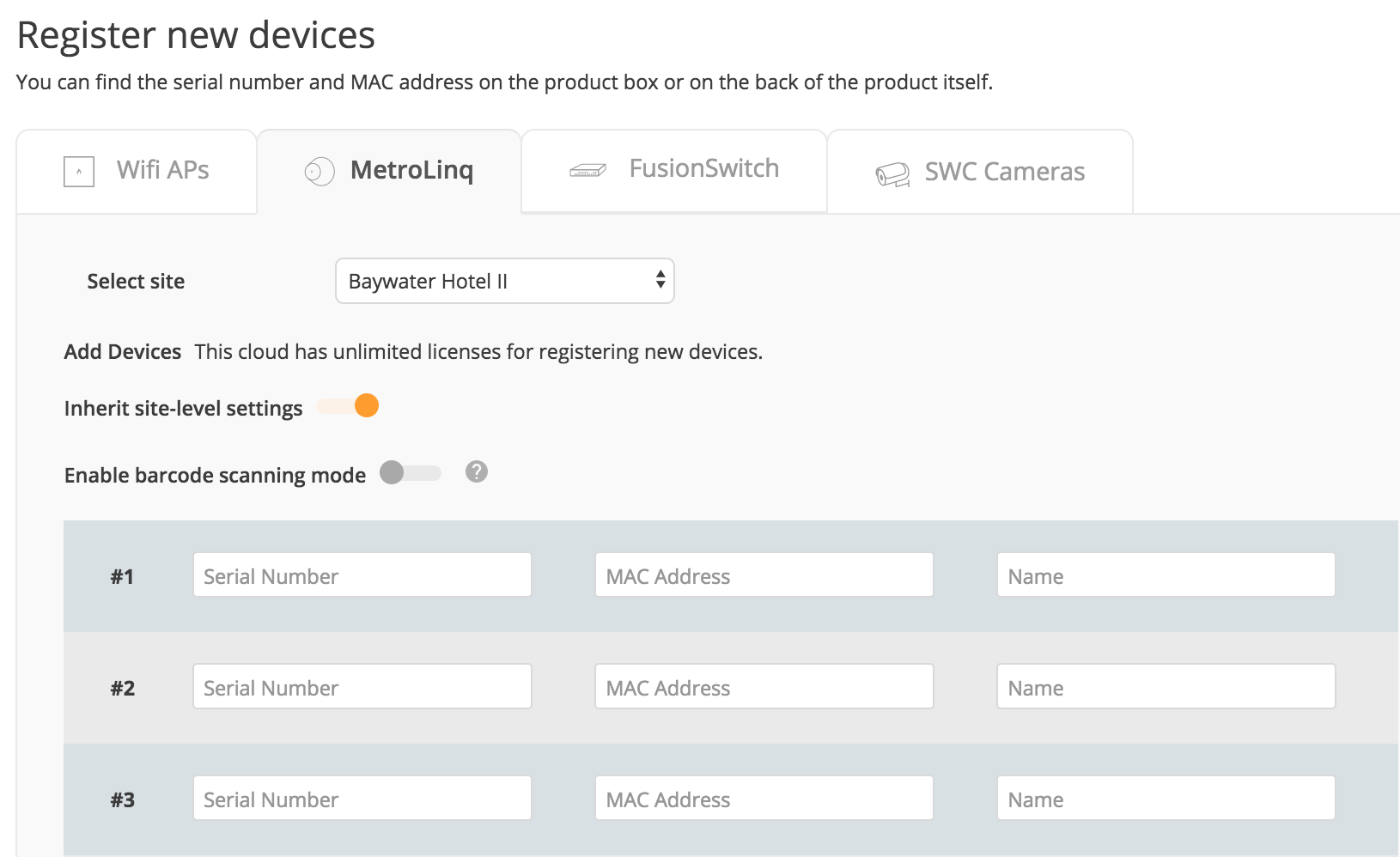Screen dimensions: 1400x857
Task: Click the FusionSwitch switch icon
Action: point(587,171)
